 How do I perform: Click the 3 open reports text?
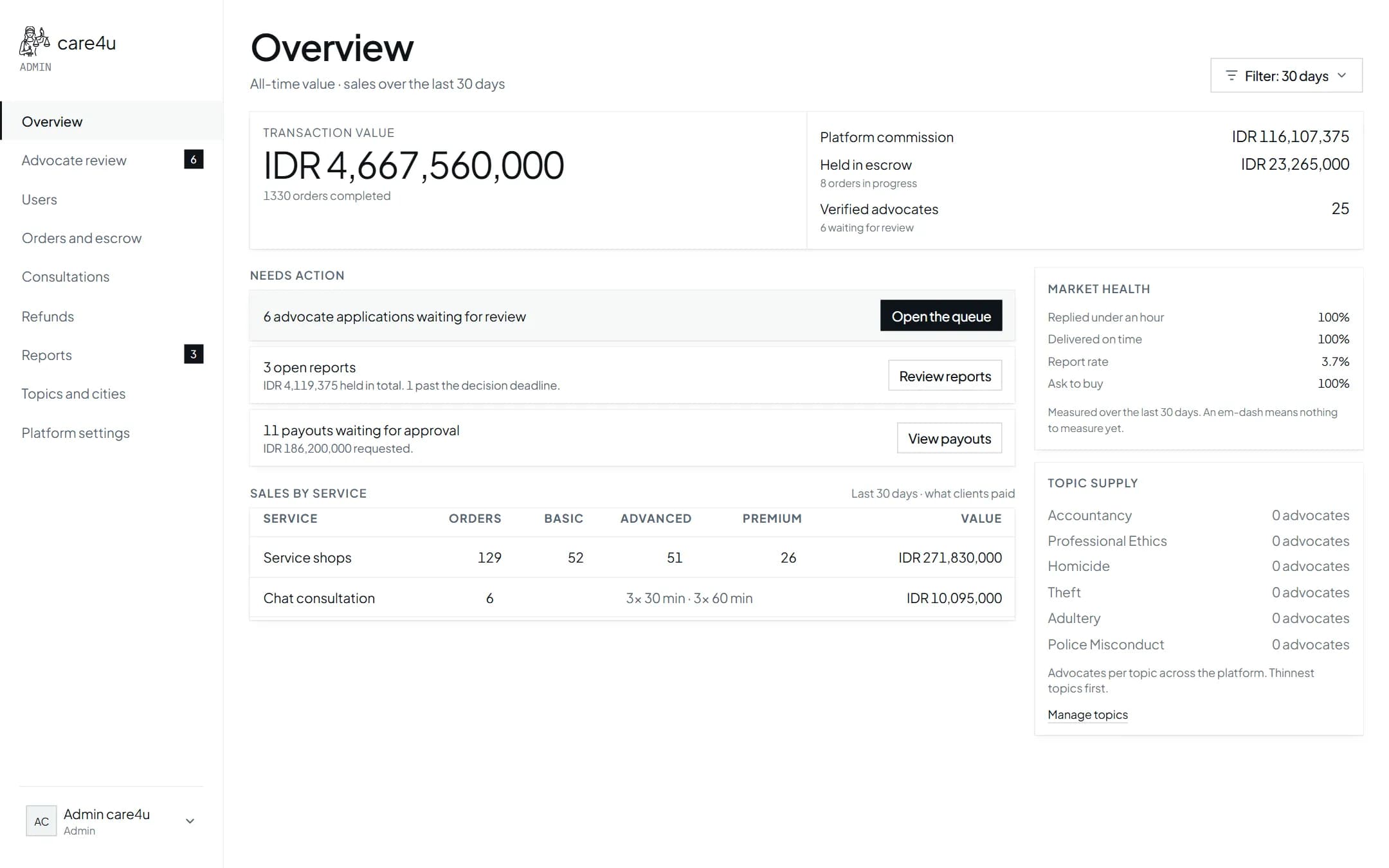(309, 367)
